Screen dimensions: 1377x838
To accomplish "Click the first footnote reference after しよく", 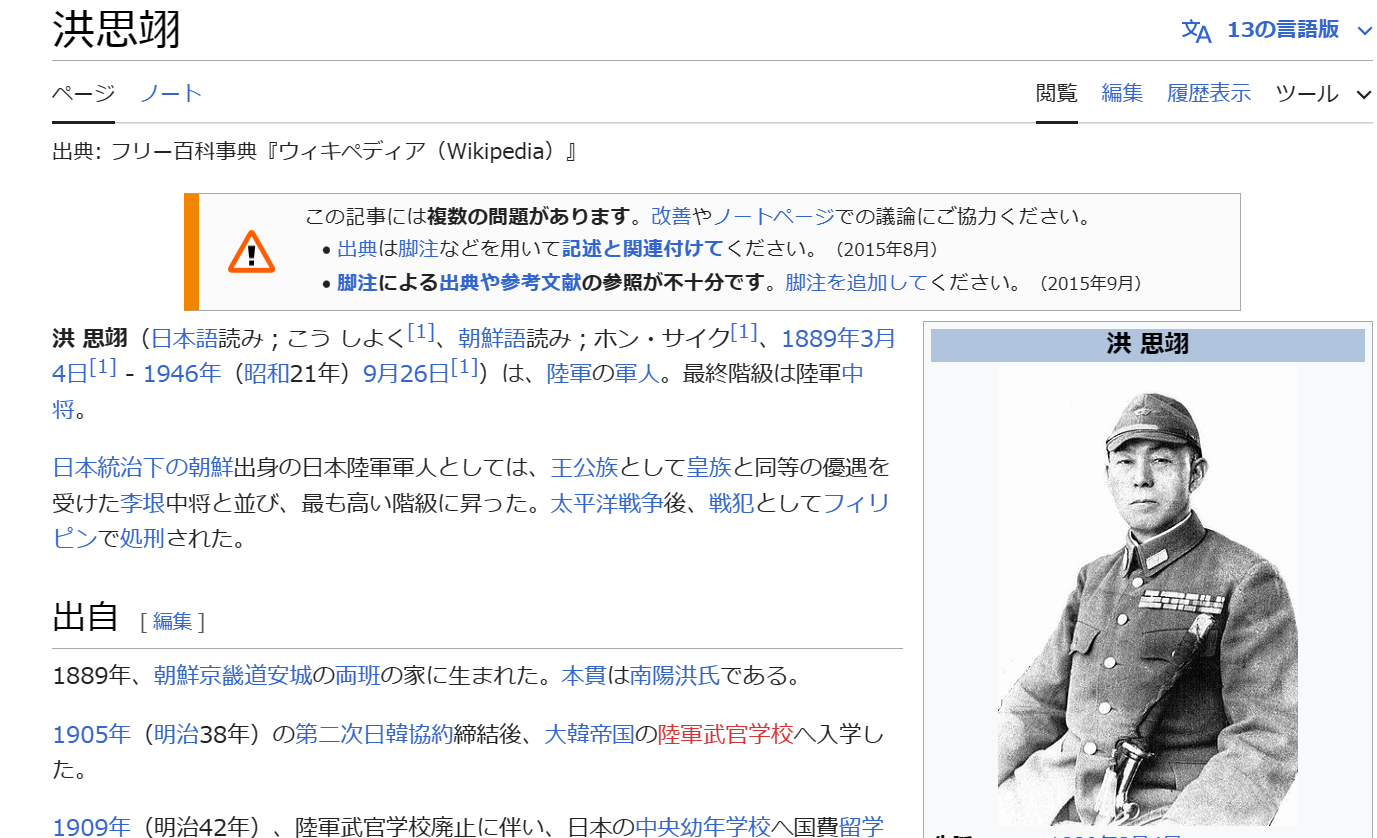I will [421, 332].
